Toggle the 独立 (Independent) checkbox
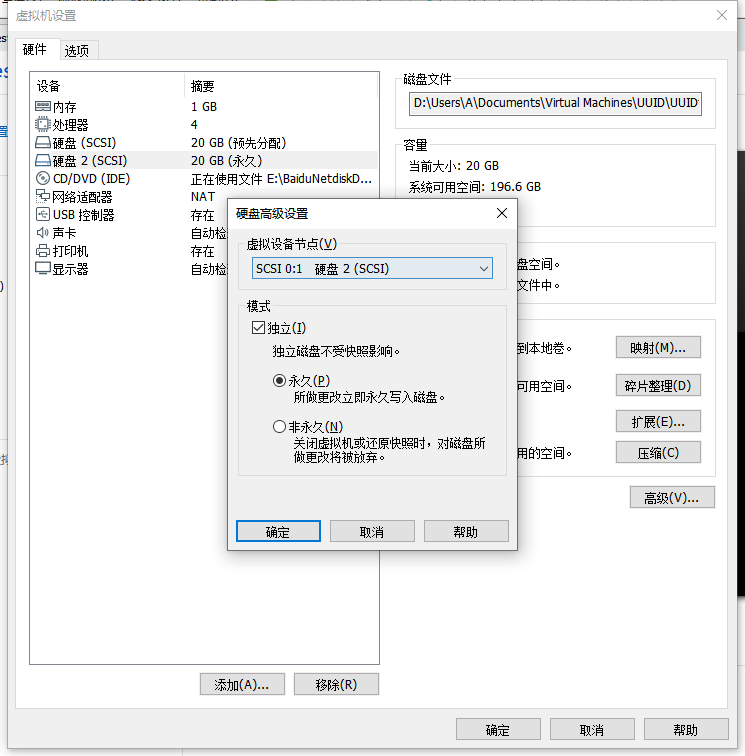 point(258,328)
